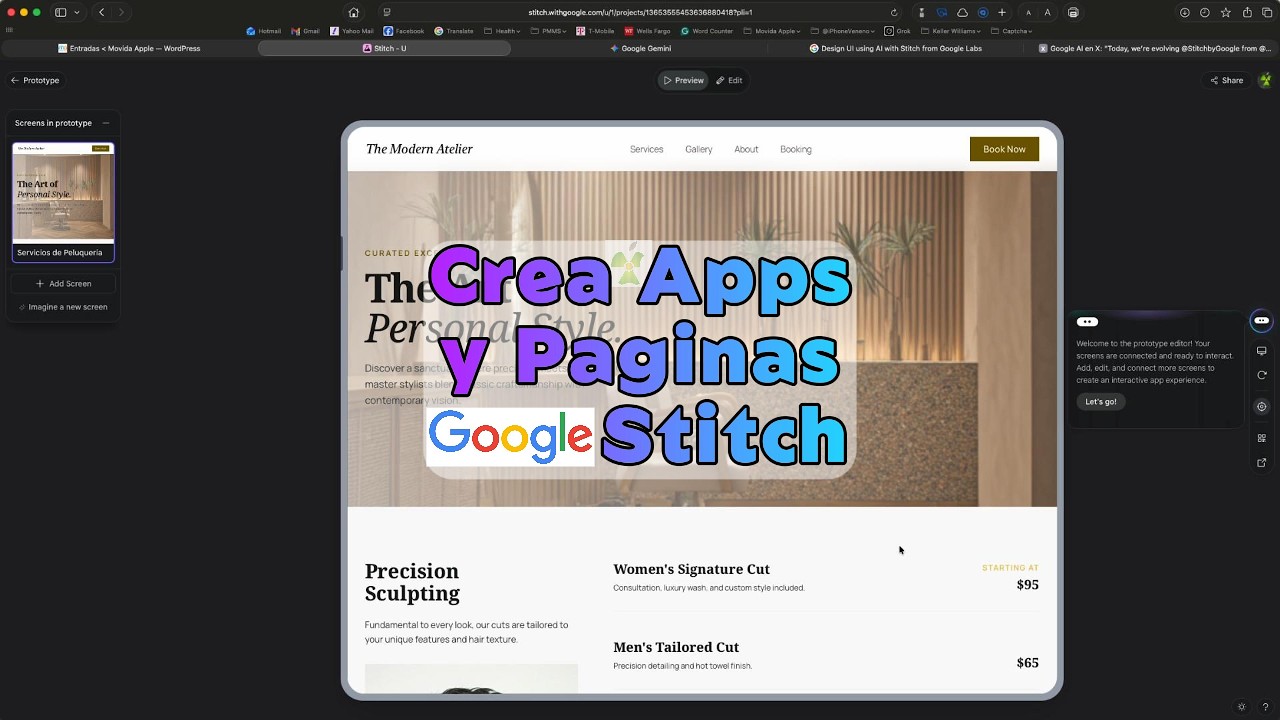
Task: Select the desktop device view icon
Action: (1261, 351)
